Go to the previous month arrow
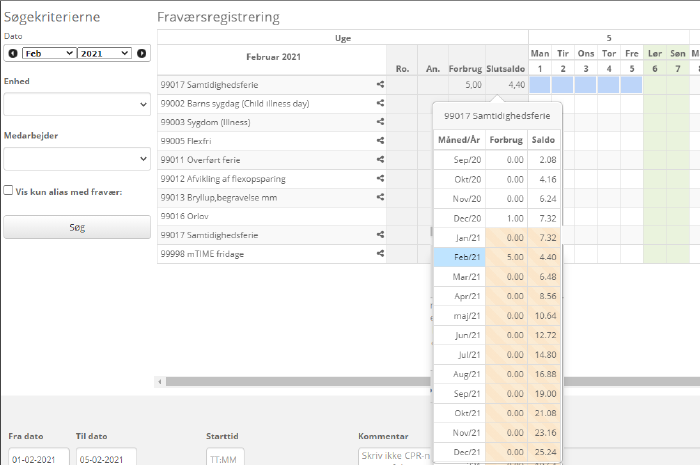700x465 pixels. (12, 53)
